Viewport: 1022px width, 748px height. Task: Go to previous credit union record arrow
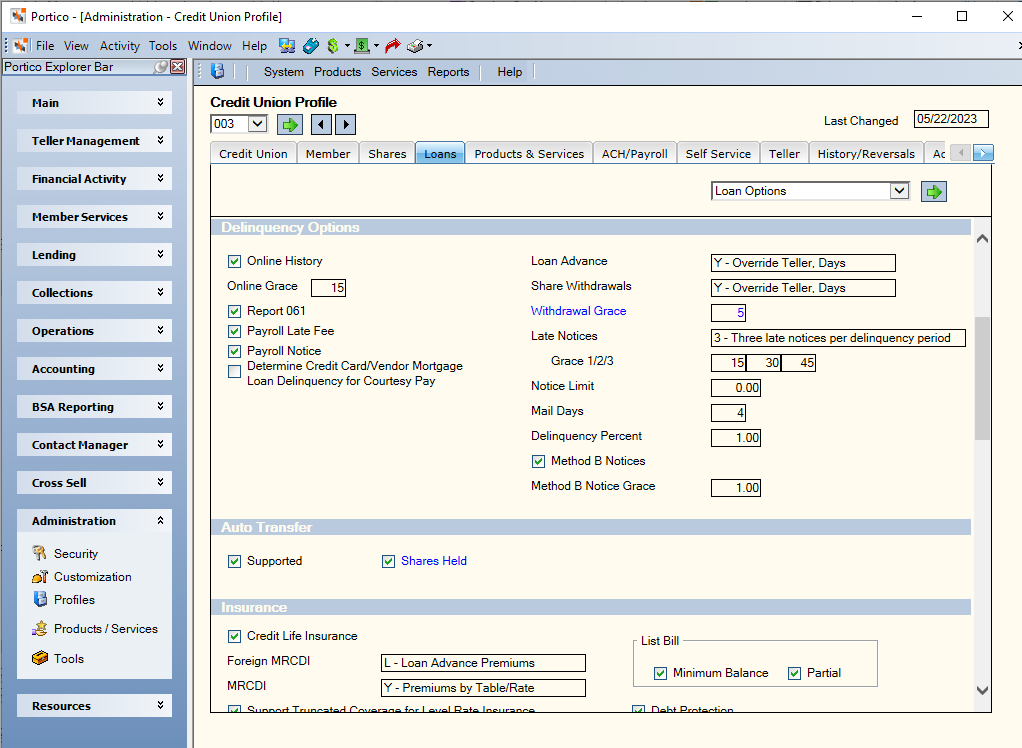point(321,124)
